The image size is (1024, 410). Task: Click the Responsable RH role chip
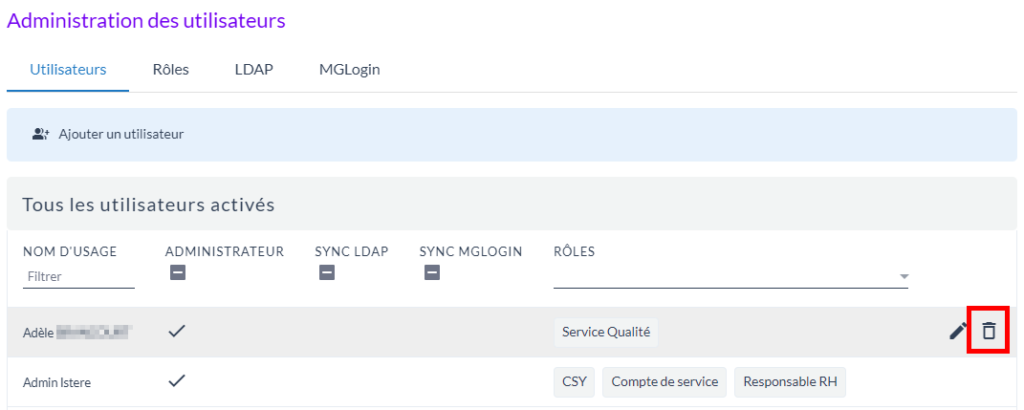point(790,381)
